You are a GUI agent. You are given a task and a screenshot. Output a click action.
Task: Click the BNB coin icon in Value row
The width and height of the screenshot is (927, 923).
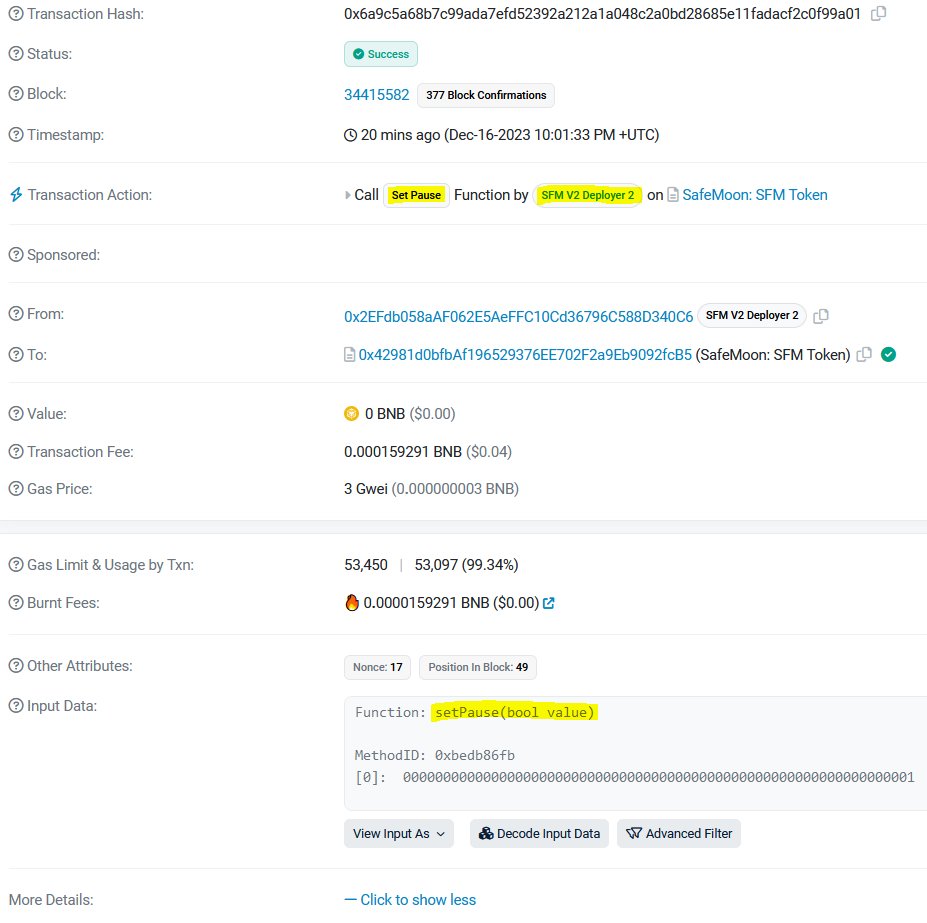(x=351, y=414)
